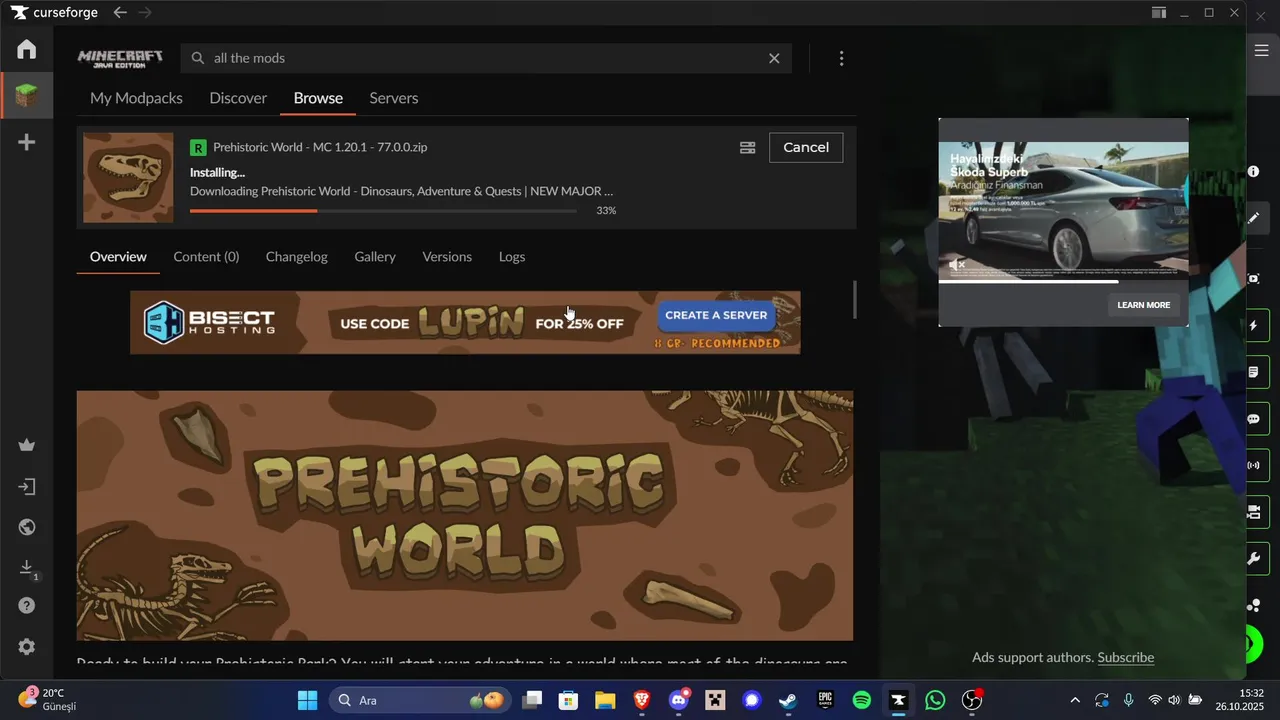Click the sign-in door icon in sidebar
This screenshot has height=720, width=1280.
27,487
